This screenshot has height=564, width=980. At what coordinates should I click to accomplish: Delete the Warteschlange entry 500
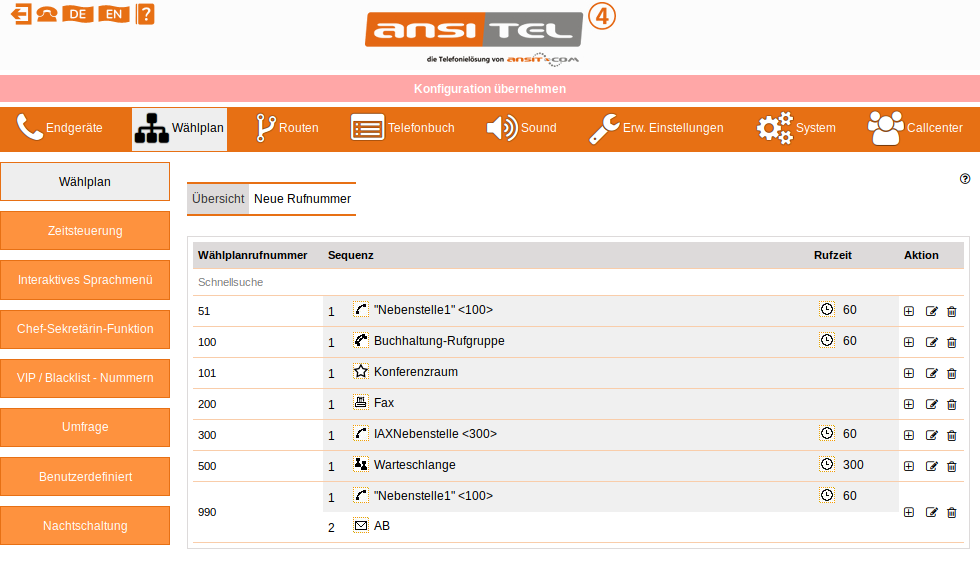[x=951, y=466]
